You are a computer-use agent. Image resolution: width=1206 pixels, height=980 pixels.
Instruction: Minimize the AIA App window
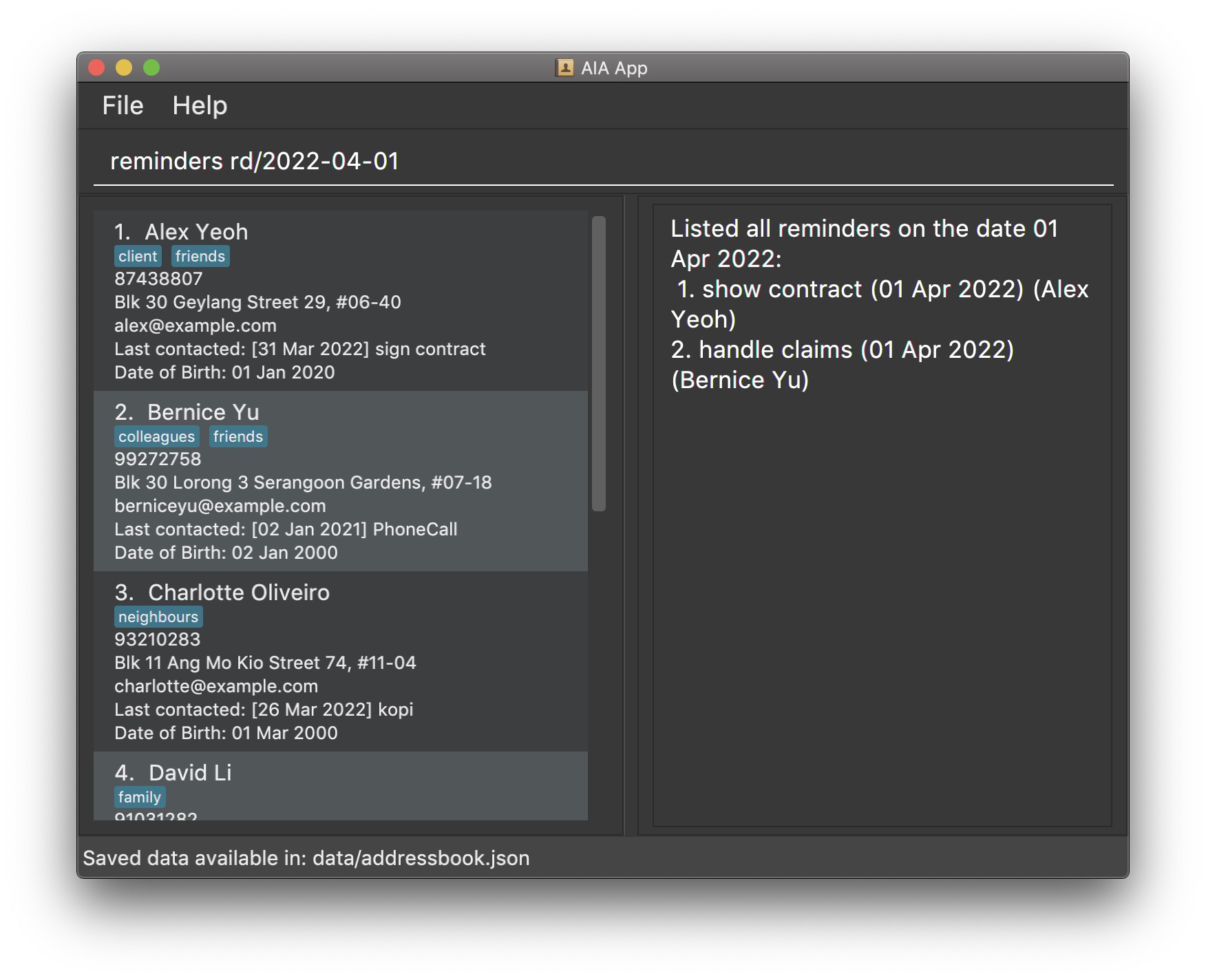pyautogui.click(x=124, y=67)
